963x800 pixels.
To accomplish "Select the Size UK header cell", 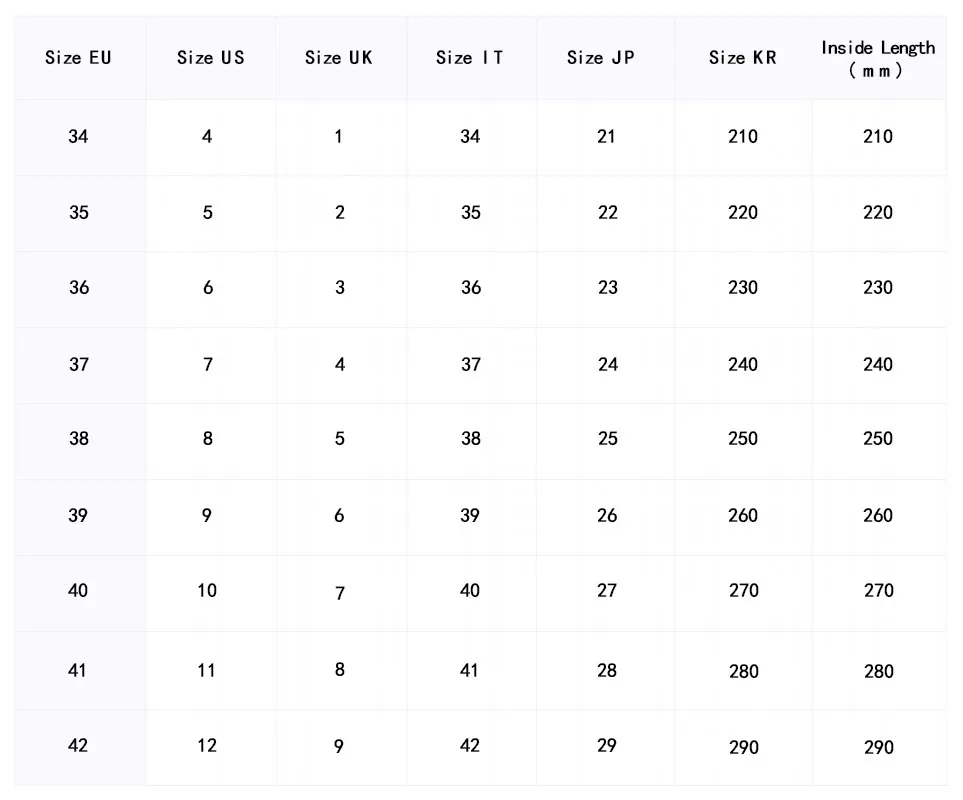I will [x=339, y=58].
